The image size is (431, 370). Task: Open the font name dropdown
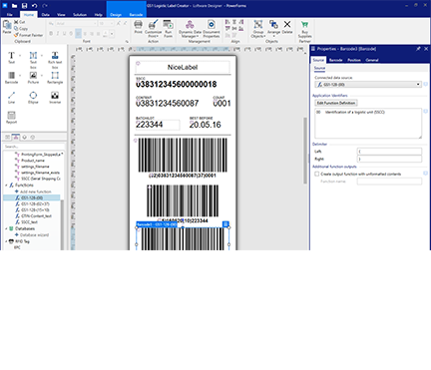coord(95,23)
